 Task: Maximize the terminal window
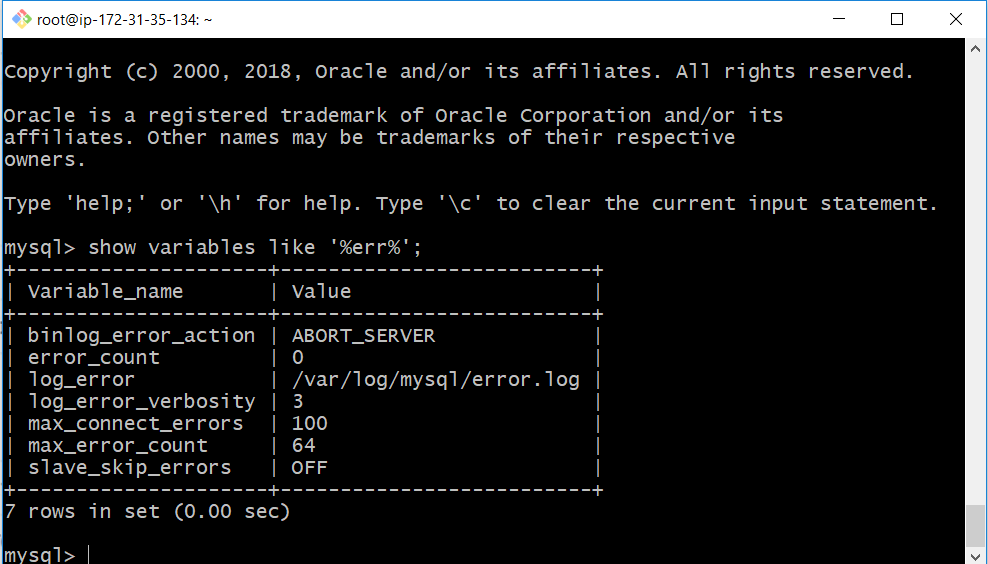[x=897, y=19]
